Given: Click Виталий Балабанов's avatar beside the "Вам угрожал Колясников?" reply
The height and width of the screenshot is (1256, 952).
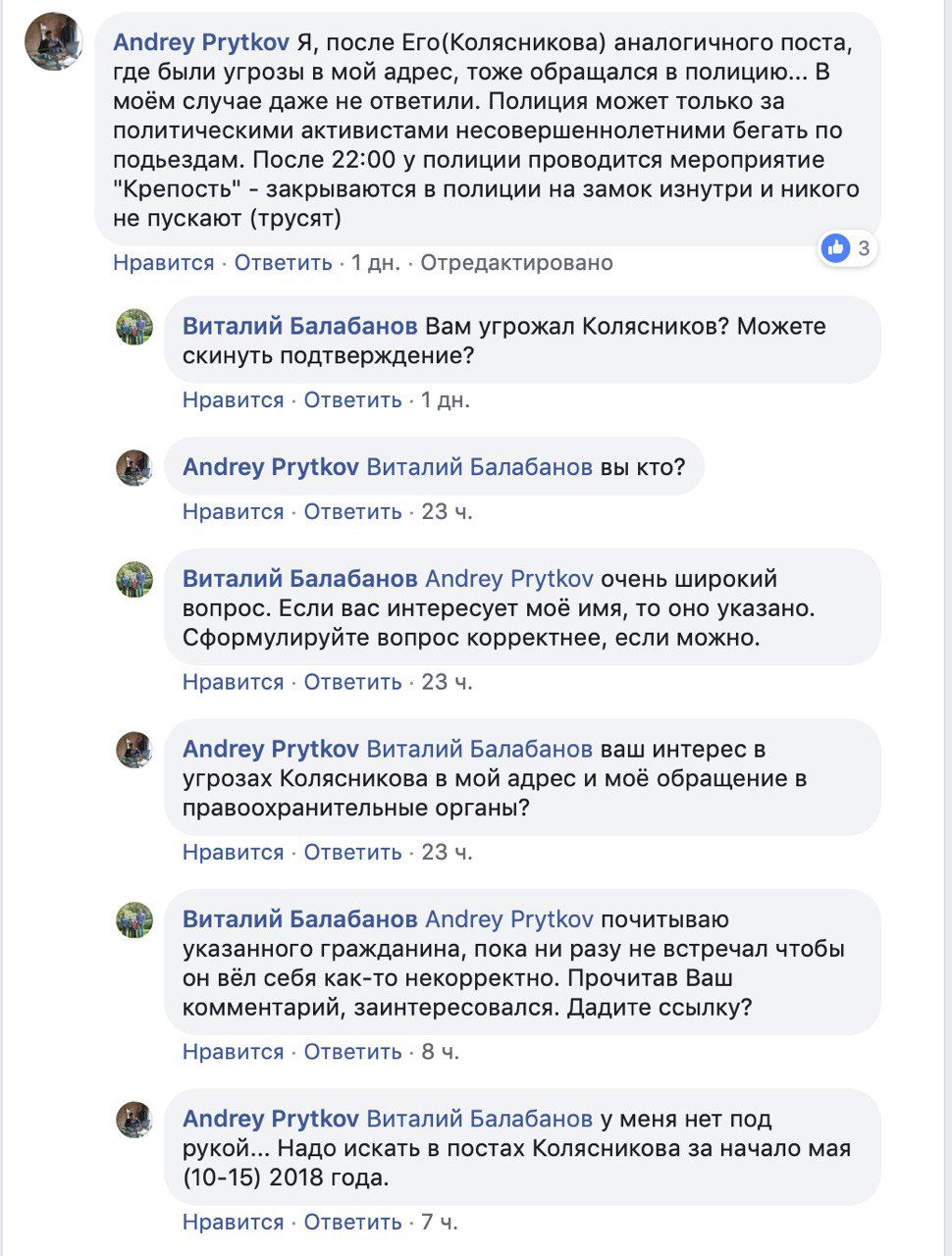Looking at the screenshot, I should [134, 328].
